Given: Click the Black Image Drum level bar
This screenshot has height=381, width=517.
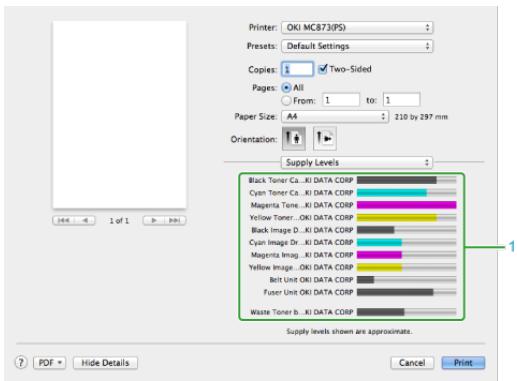Looking at the screenshot, I should point(406,230).
